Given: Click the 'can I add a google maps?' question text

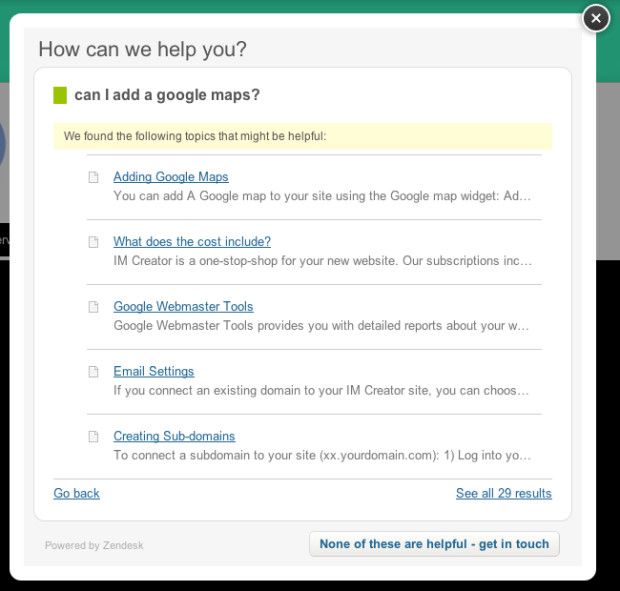Looking at the screenshot, I should pos(167,95).
